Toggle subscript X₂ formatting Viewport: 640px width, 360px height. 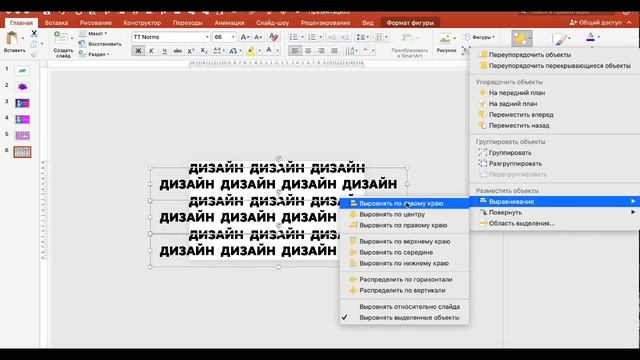pyautogui.click(x=204, y=51)
